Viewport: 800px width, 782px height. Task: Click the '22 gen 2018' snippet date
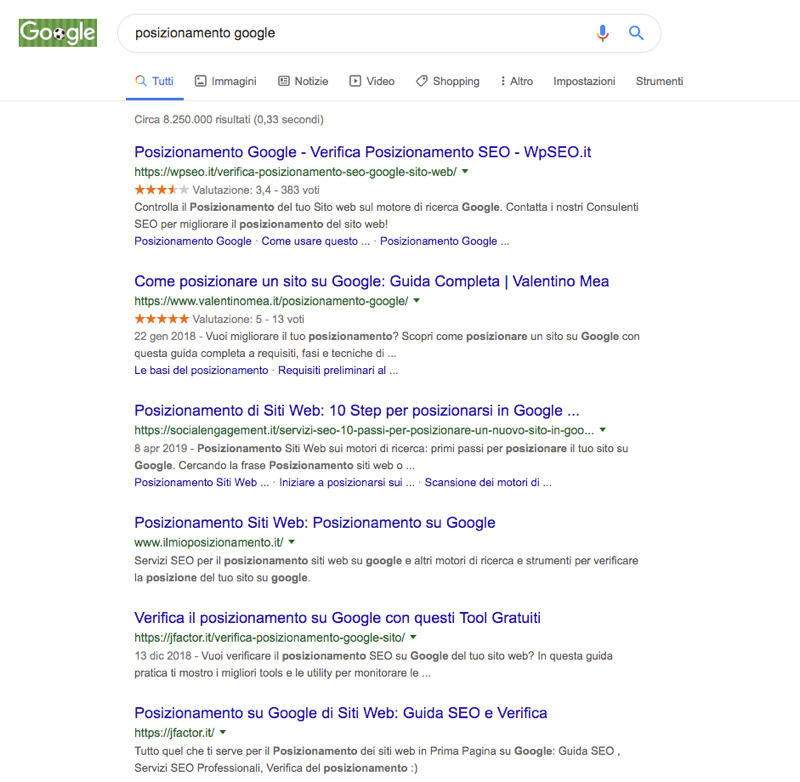point(165,336)
